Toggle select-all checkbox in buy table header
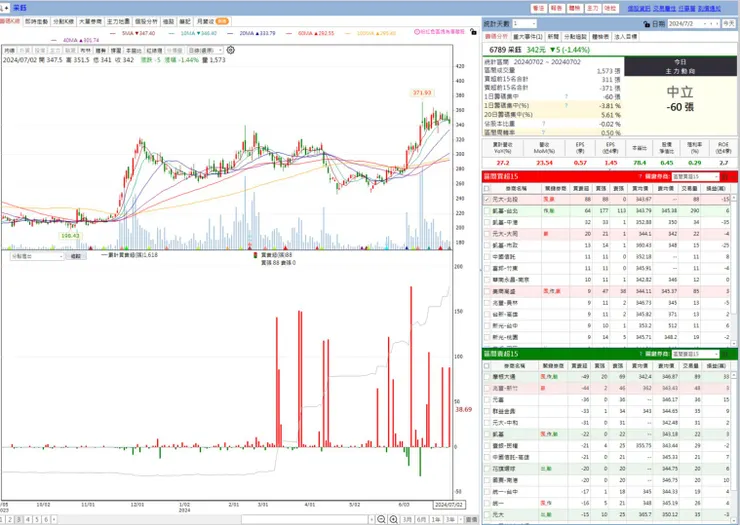 pyautogui.click(x=487, y=188)
